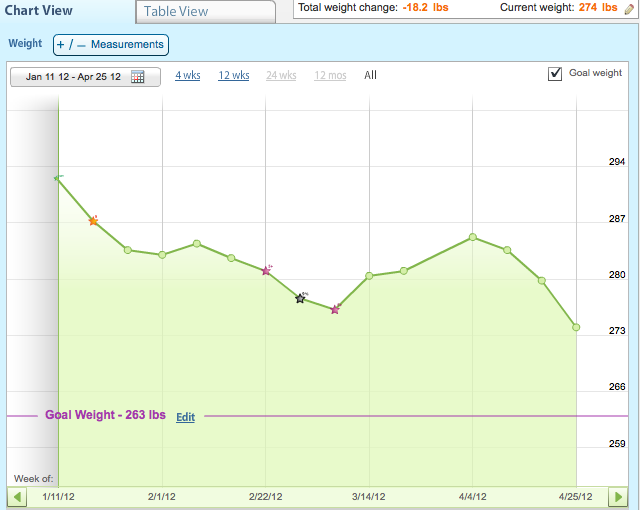Open the Jan 11 12 - Apr 25 12 date picker
The height and width of the screenshot is (510, 640).
(x=85, y=77)
